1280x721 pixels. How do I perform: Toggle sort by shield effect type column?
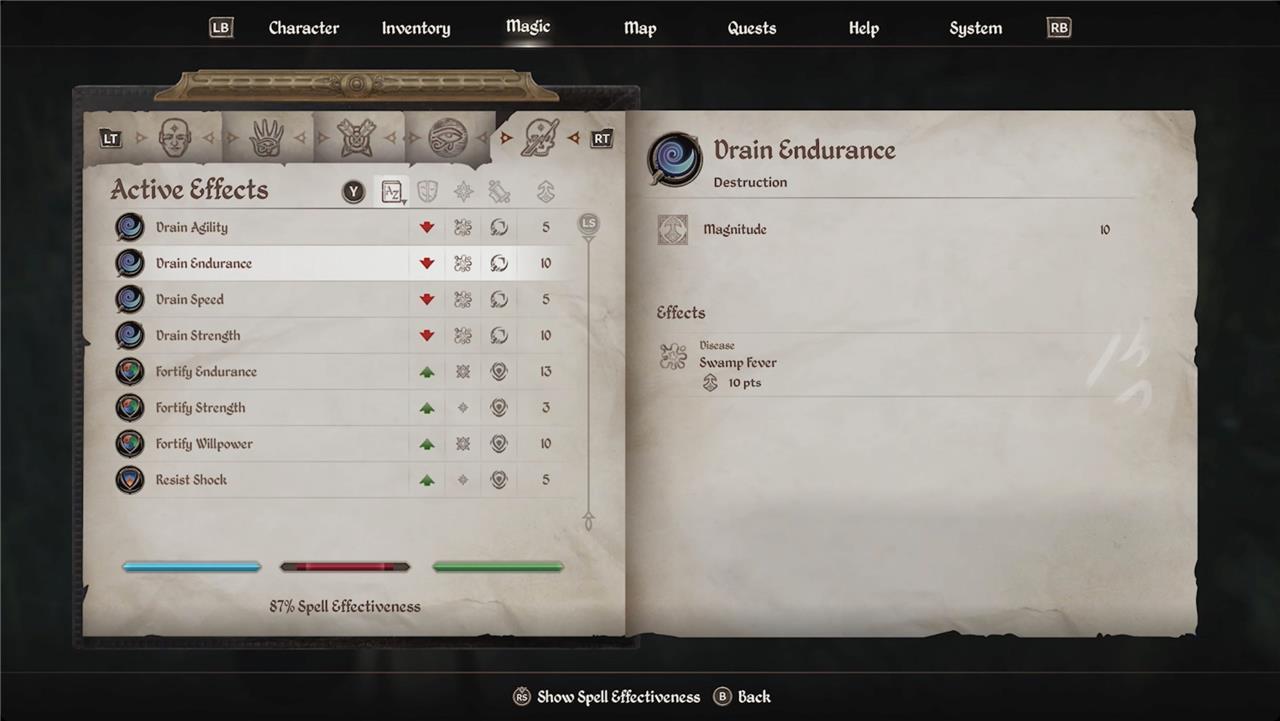click(427, 191)
